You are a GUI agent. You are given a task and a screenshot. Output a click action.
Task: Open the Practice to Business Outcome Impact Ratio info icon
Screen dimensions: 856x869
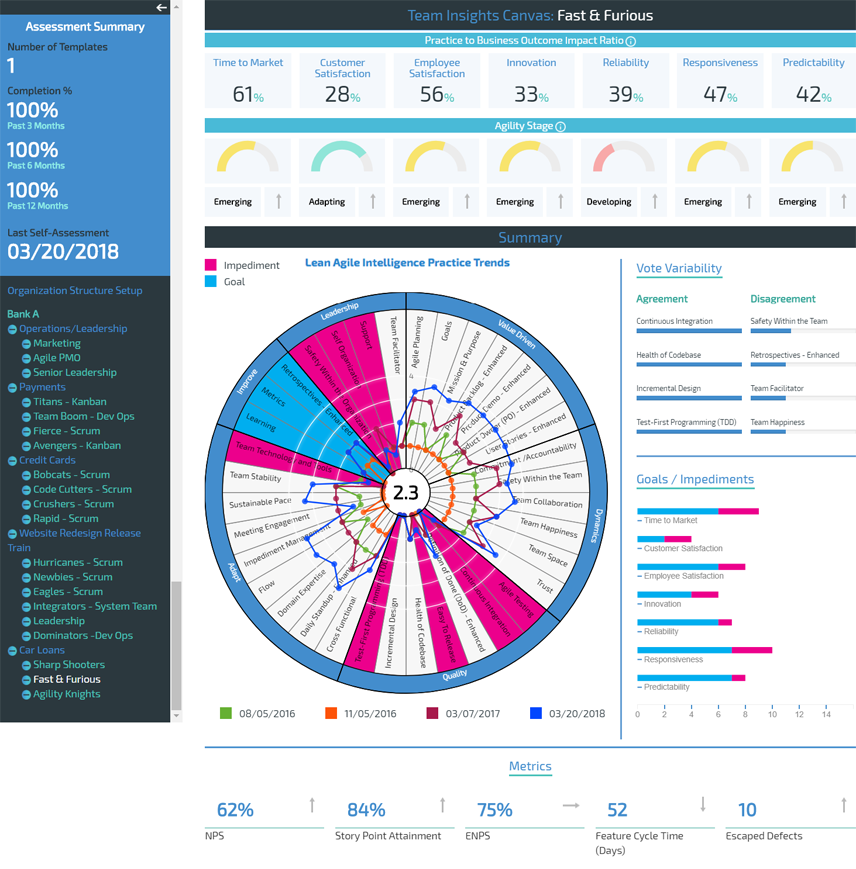click(x=630, y=40)
